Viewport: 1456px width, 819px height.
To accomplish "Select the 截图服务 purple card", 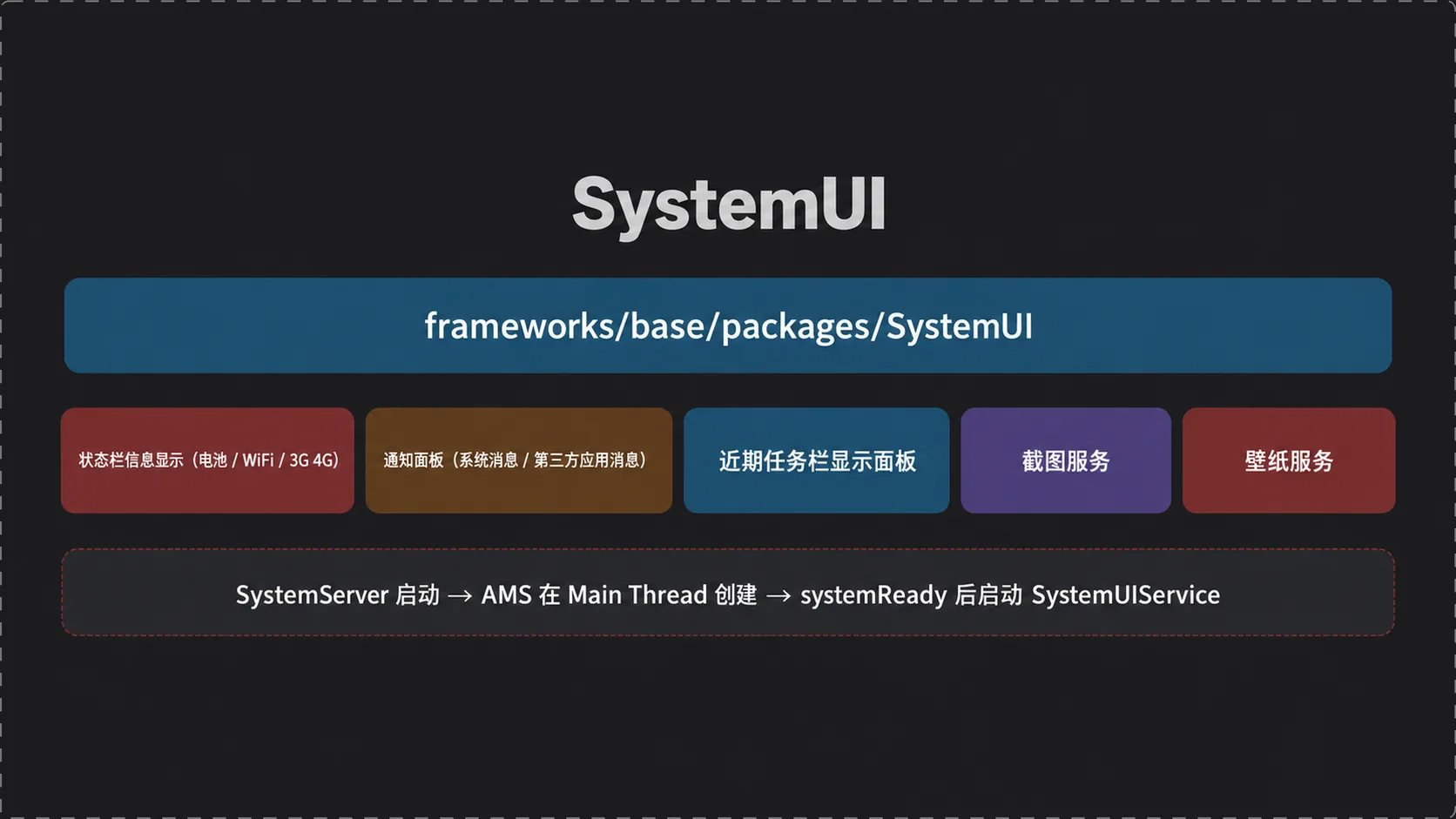I will tap(1066, 460).
